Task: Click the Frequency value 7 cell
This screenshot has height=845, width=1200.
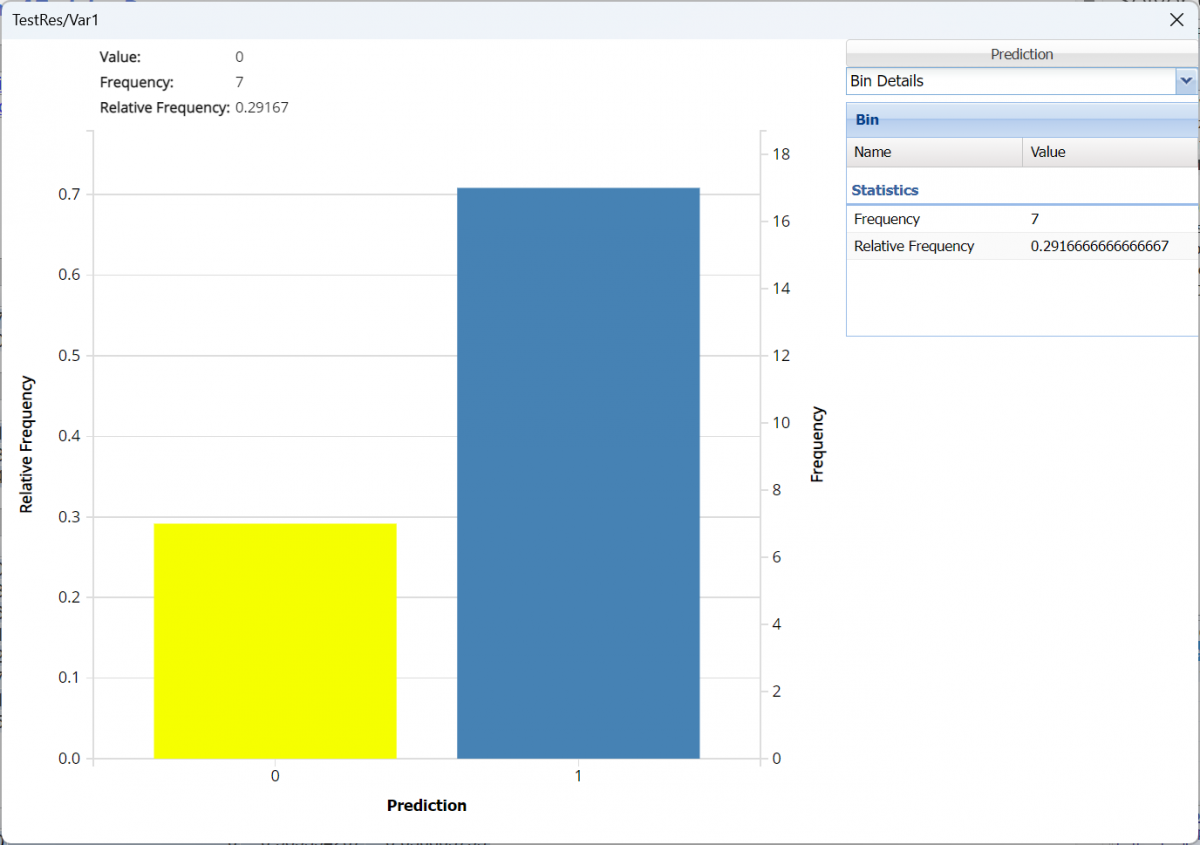Action: pyautogui.click(x=1035, y=219)
